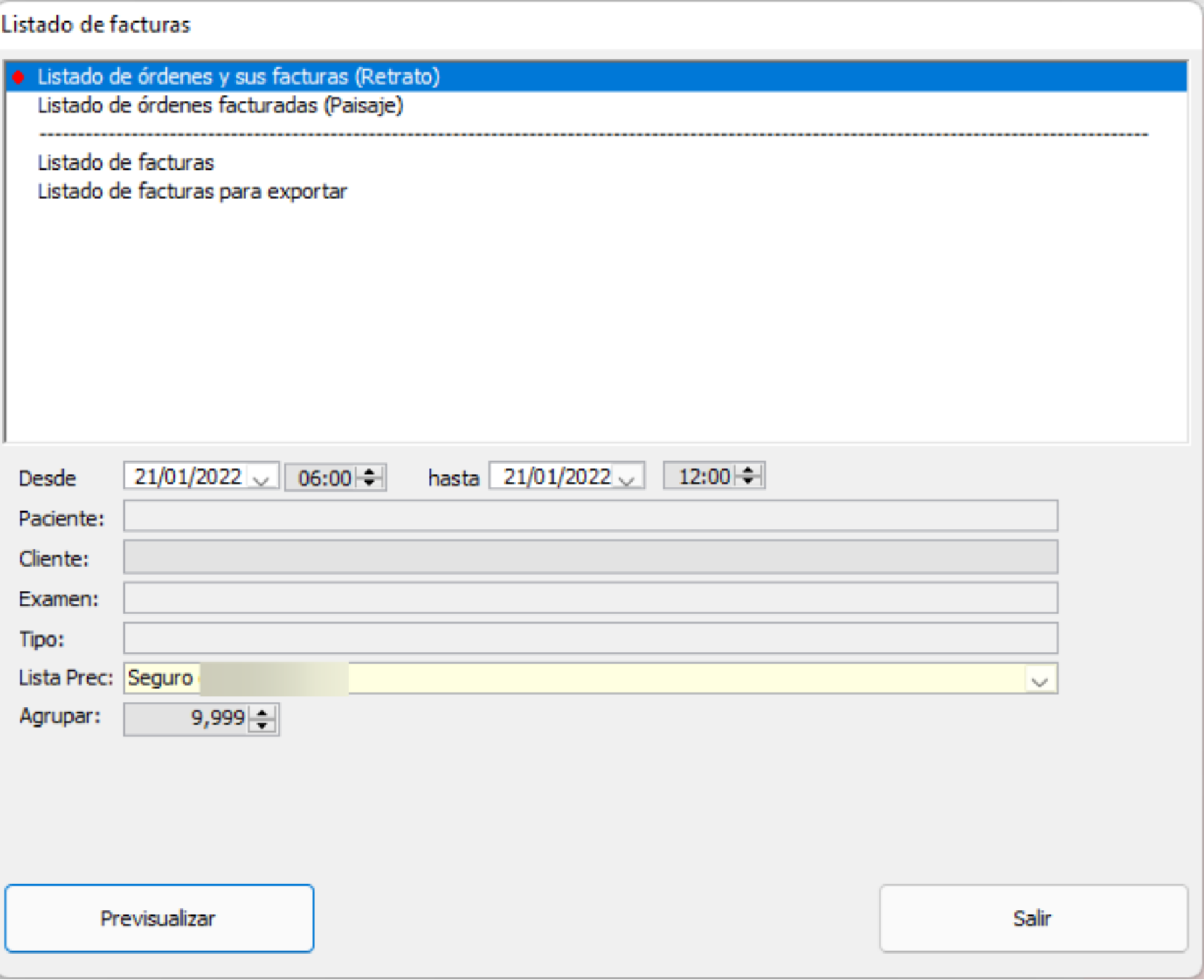This screenshot has height=980, width=1204.
Task: Decrement the Agrupar value spinner
Action: 262,725
